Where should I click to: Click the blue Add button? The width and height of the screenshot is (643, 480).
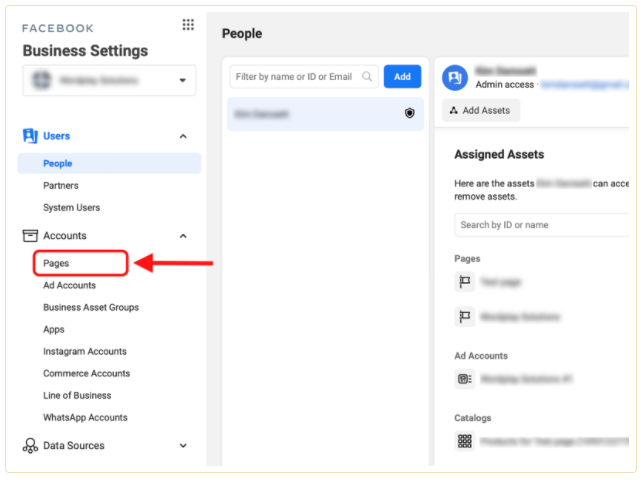(x=402, y=76)
